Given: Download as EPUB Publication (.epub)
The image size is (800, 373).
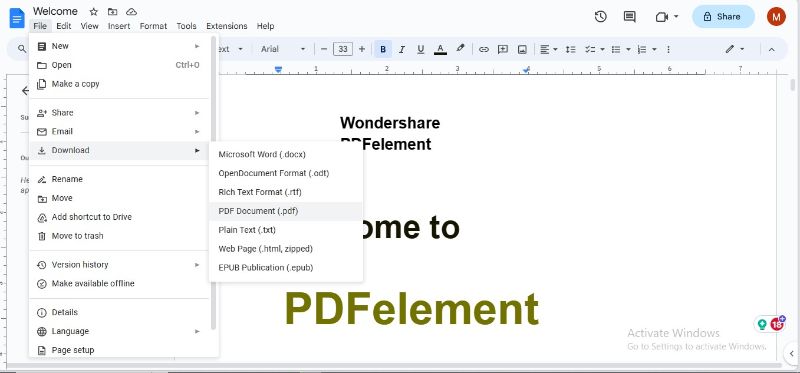Looking at the screenshot, I should pos(286,267).
